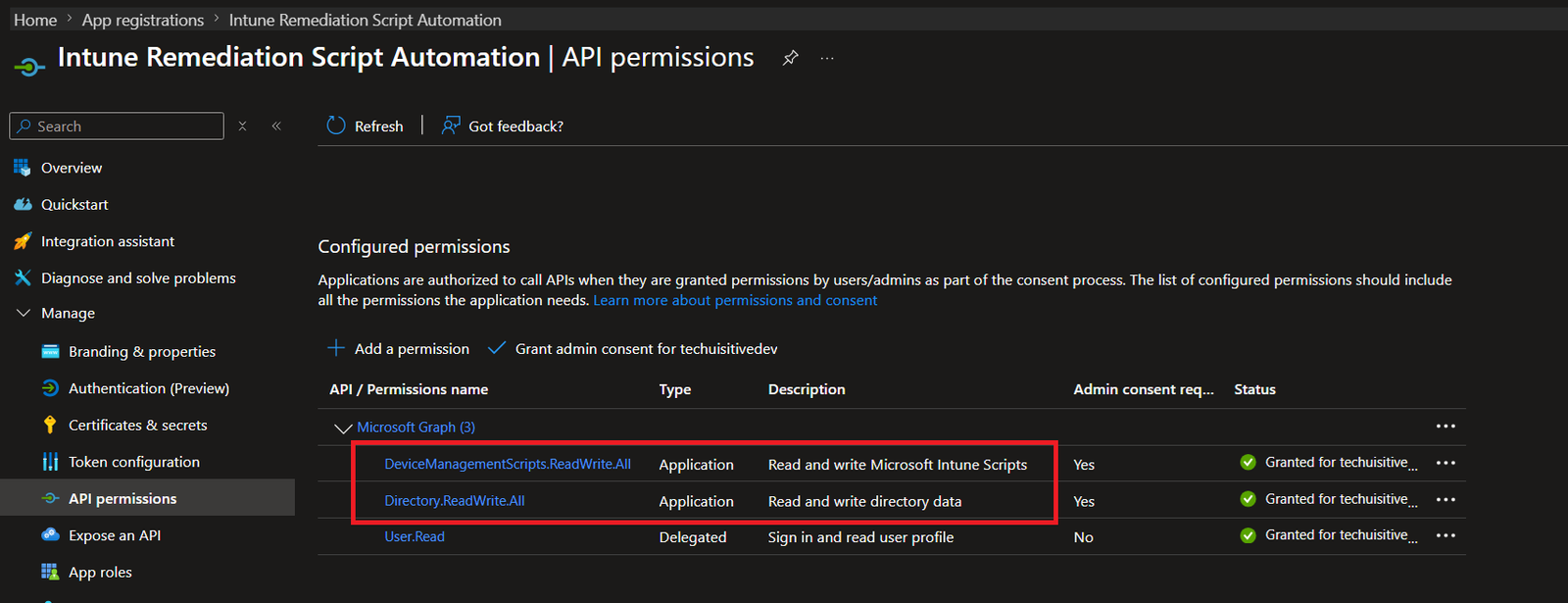
Task: Click the Quickstart cloud icon
Action: click(23, 204)
